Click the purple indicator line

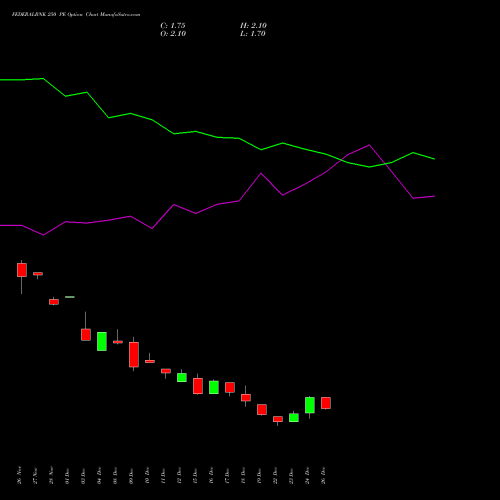coord(217,204)
